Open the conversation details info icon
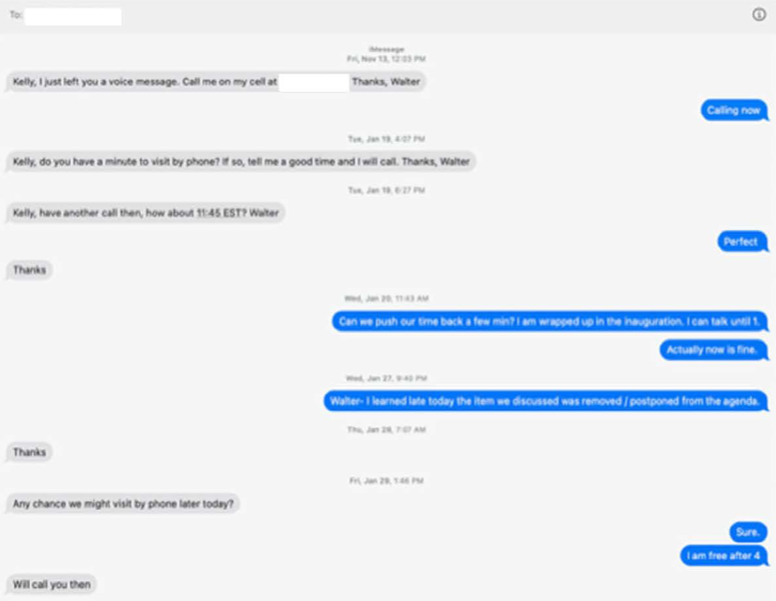776x601 pixels. coord(759,15)
